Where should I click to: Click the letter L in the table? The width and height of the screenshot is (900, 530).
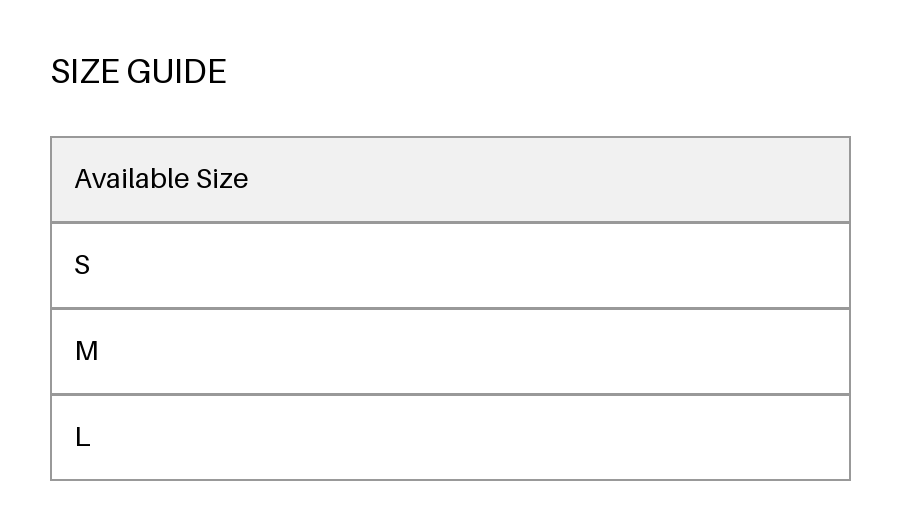(x=83, y=438)
